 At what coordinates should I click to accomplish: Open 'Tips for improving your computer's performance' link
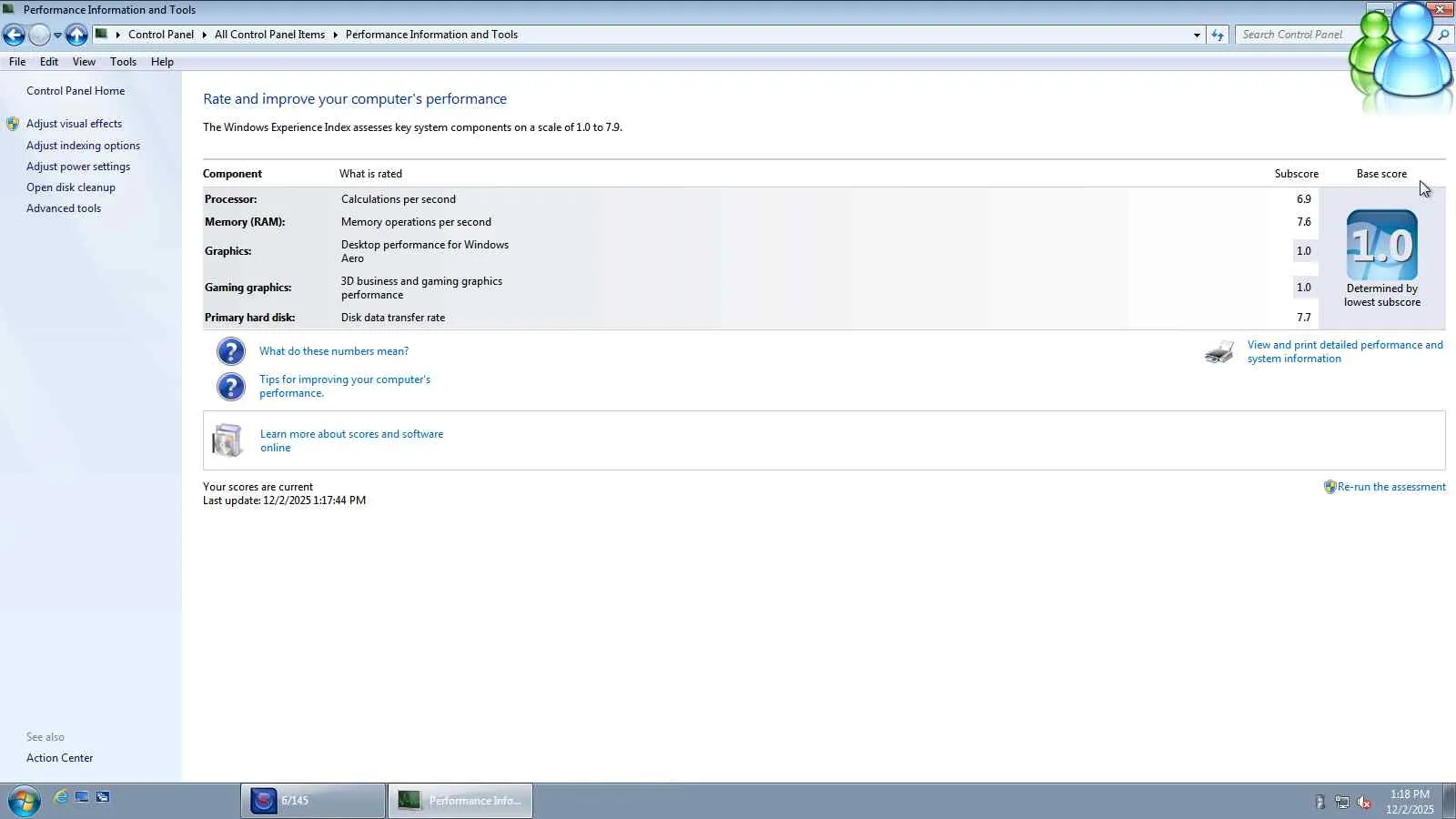point(345,386)
